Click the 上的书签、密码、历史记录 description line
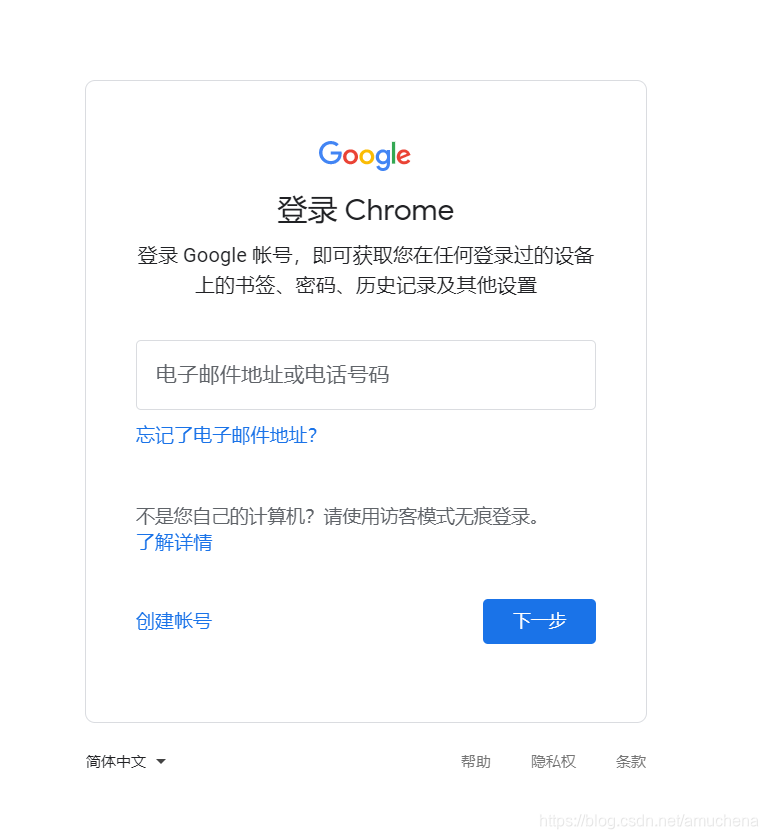Image resolution: width=768 pixels, height=839 pixels. click(x=366, y=285)
